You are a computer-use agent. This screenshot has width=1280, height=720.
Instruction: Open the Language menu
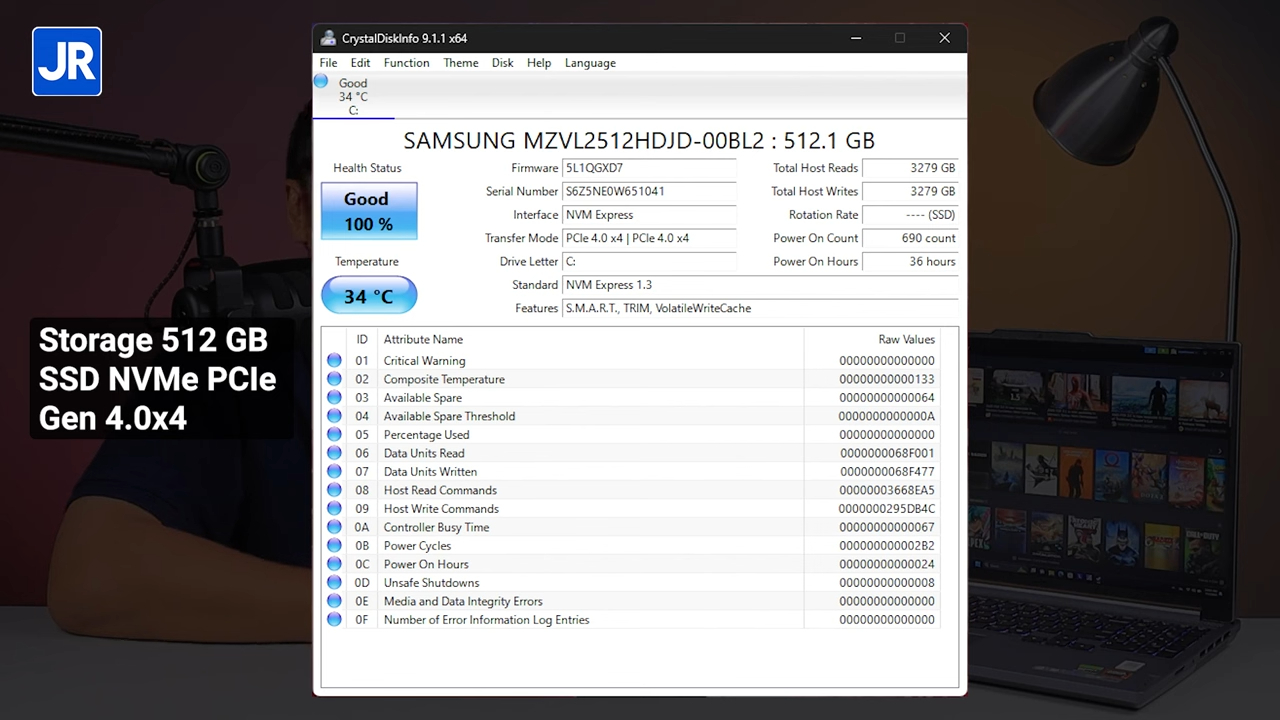click(x=590, y=62)
